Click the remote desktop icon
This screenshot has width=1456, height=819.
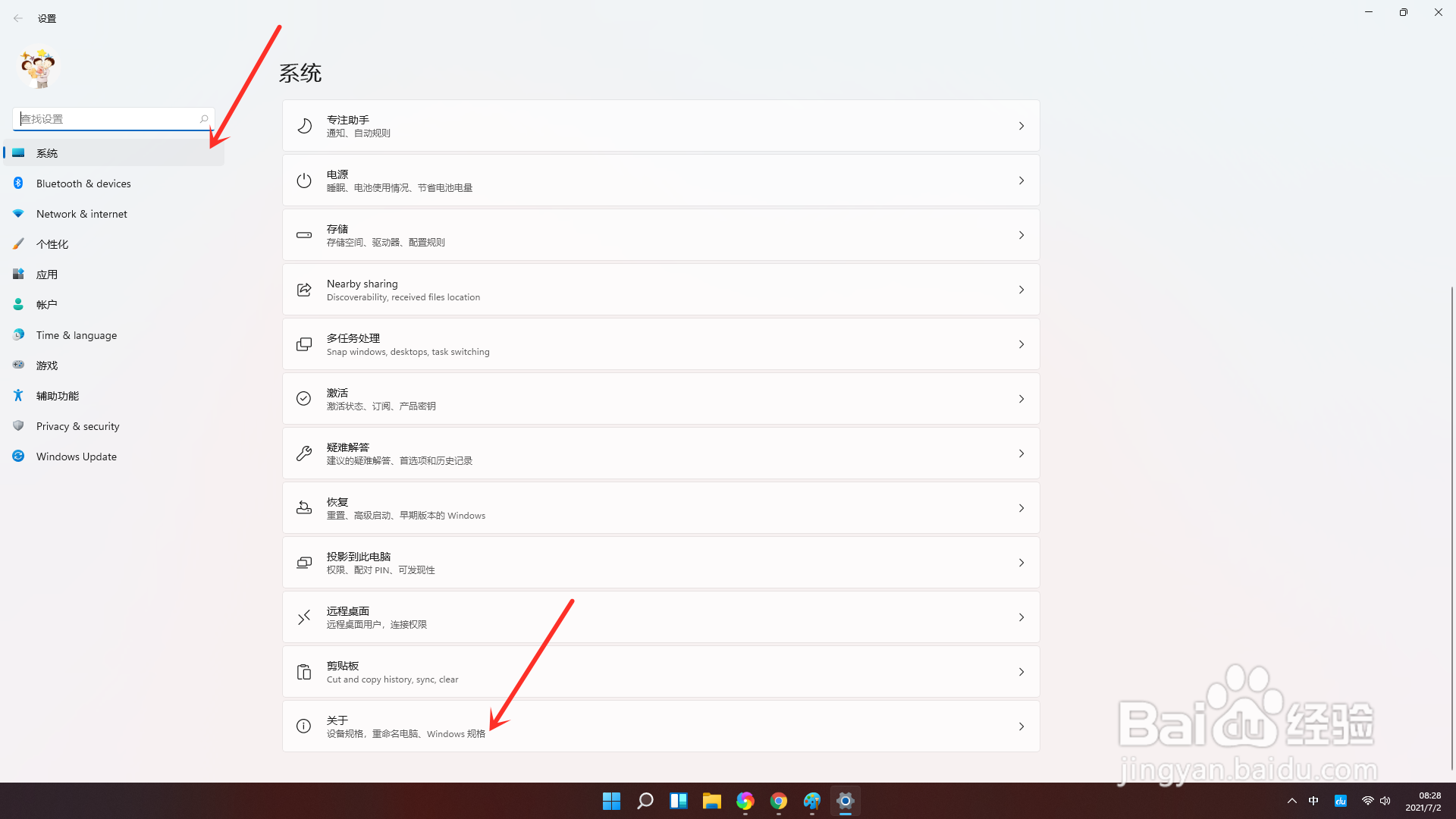tap(304, 617)
